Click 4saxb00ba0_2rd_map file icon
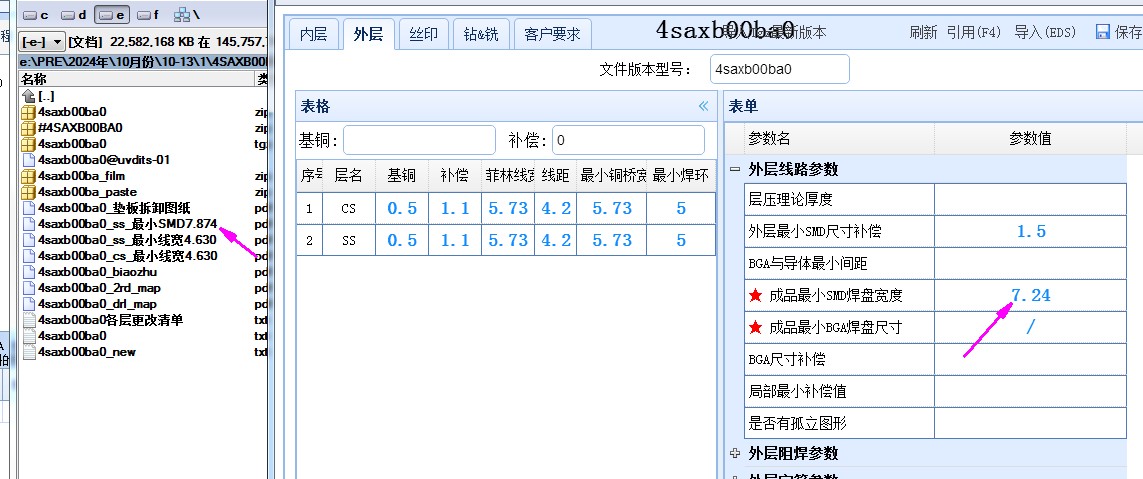Image resolution: width=1143 pixels, height=479 pixels. 28,288
